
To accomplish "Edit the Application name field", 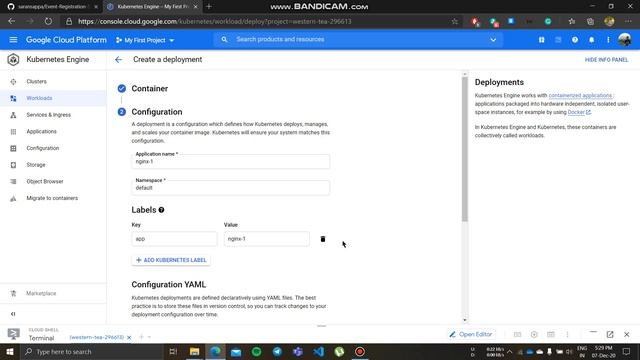I will pyautogui.click(x=231, y=162).
